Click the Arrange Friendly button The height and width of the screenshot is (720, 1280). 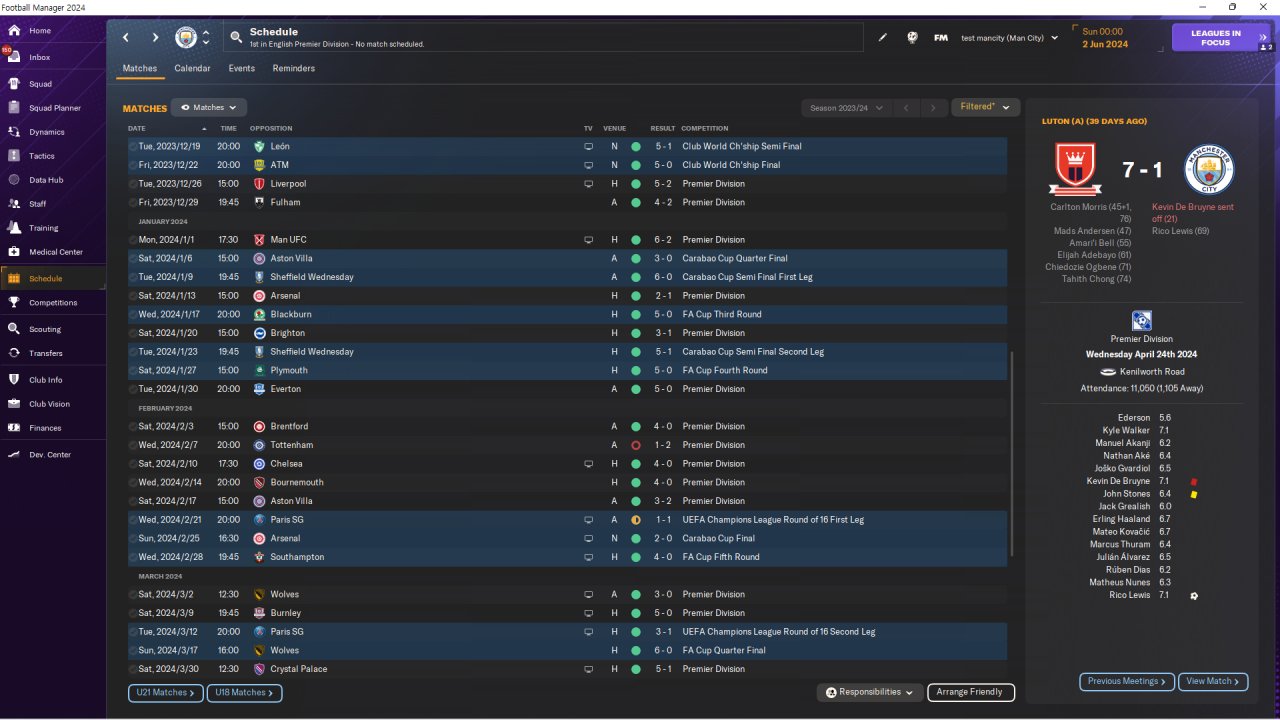(x=971, y=692)
